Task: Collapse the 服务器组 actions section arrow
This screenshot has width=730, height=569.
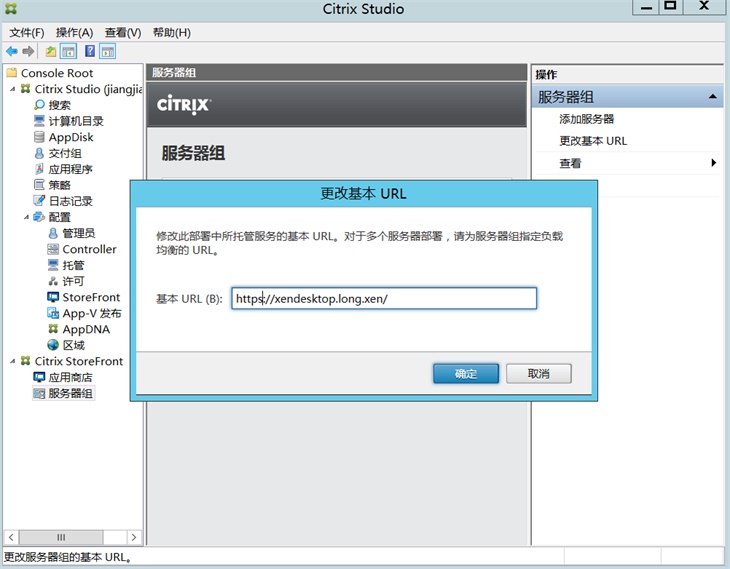Action: 712,97
